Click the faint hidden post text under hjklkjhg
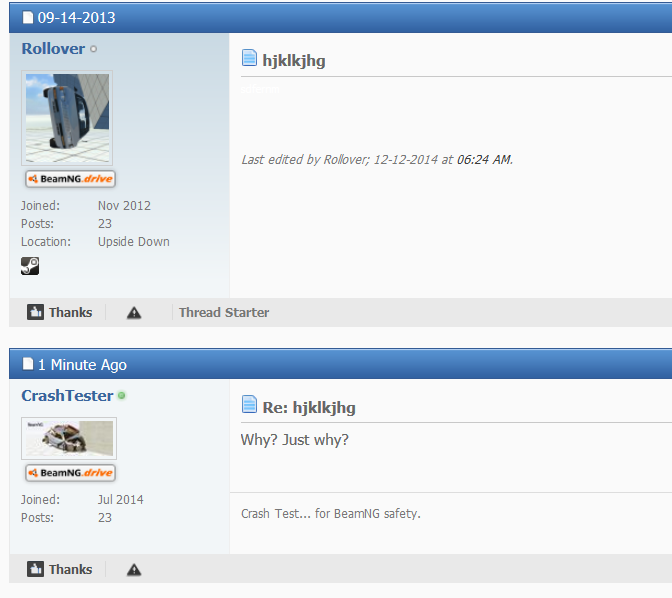The image size is (672, 598). (x=260, y=89)
